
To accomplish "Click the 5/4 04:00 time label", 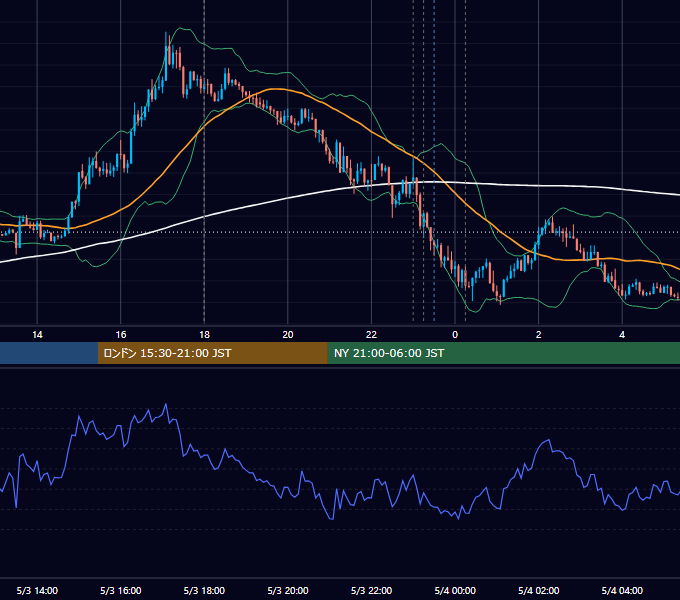I will 622,590.
